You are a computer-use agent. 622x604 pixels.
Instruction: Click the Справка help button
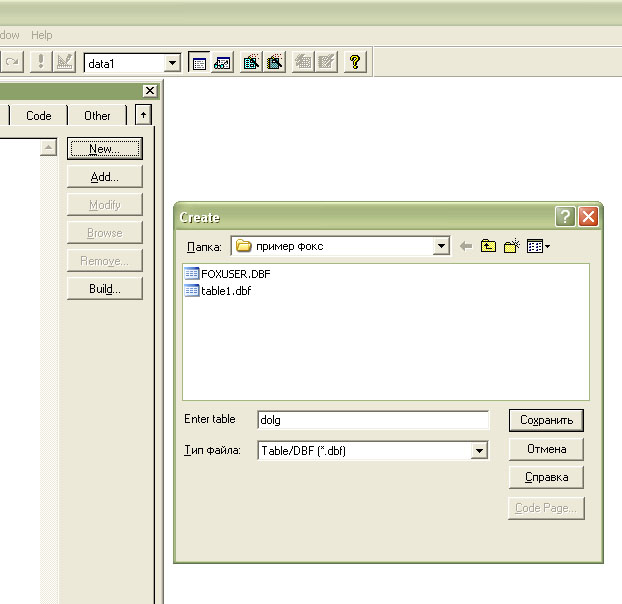(546, 477)
